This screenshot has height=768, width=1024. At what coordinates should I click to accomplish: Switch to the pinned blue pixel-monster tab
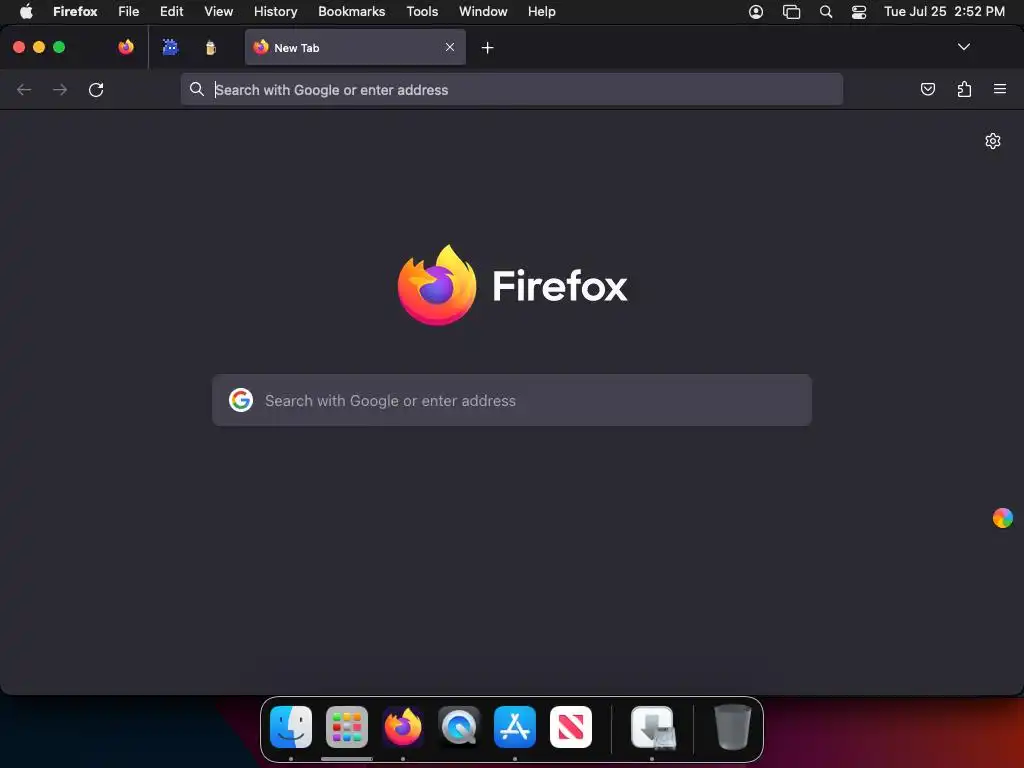pos(170,47)
